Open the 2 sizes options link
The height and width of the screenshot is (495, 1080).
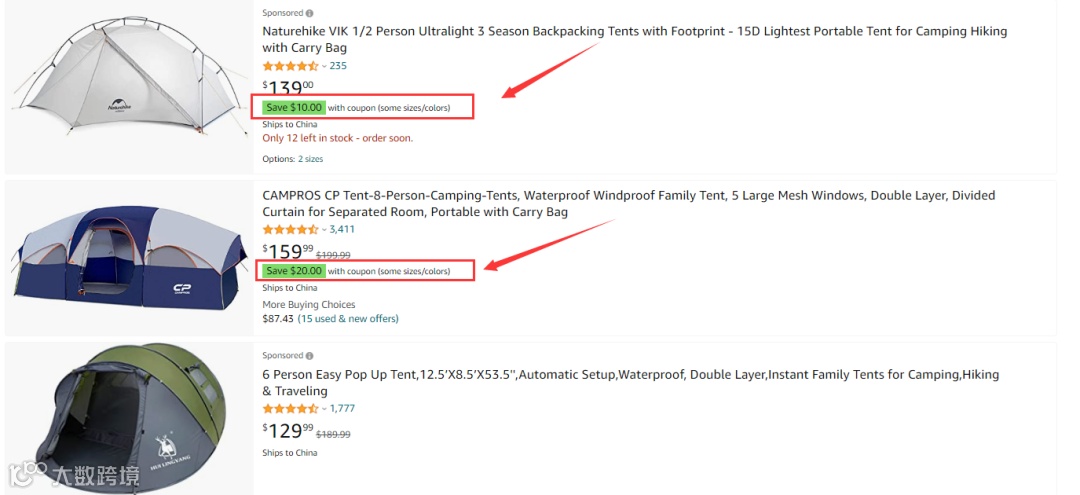point(310,159)
